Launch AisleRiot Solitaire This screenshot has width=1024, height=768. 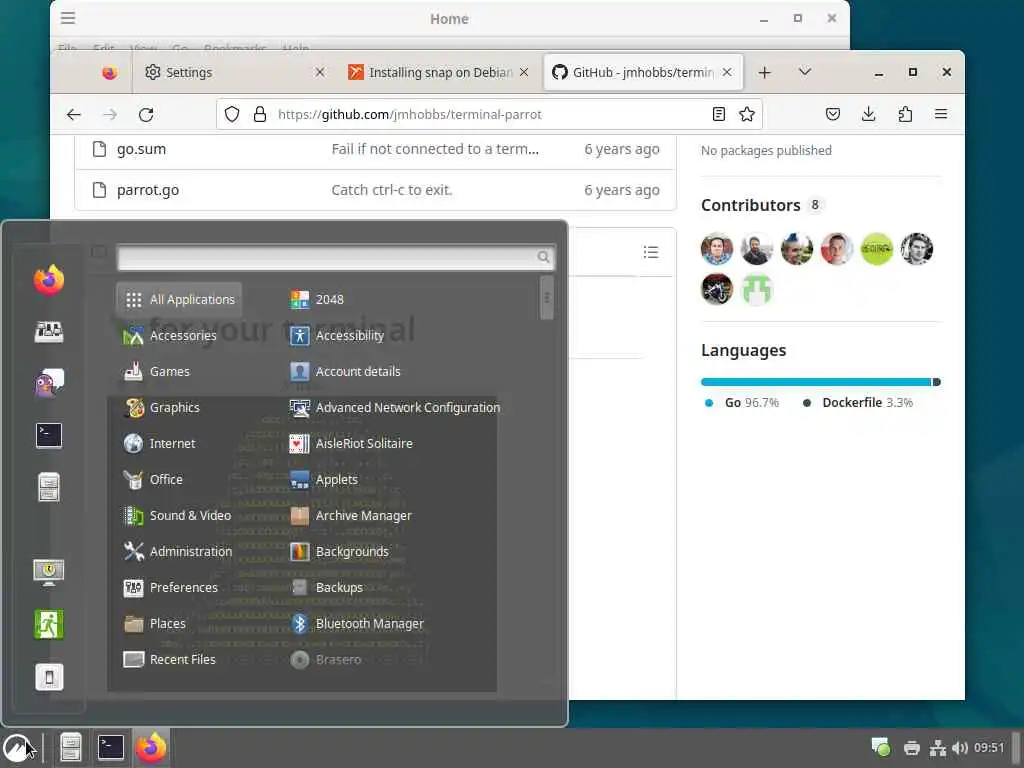(351, 443)
